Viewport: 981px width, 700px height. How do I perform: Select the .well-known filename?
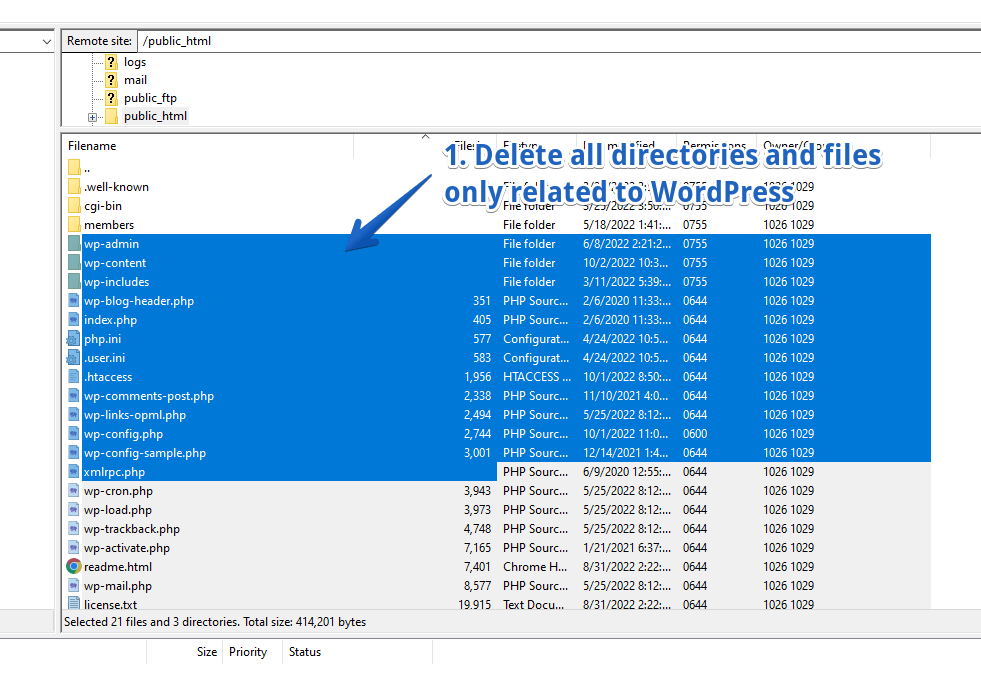(116, 187)
